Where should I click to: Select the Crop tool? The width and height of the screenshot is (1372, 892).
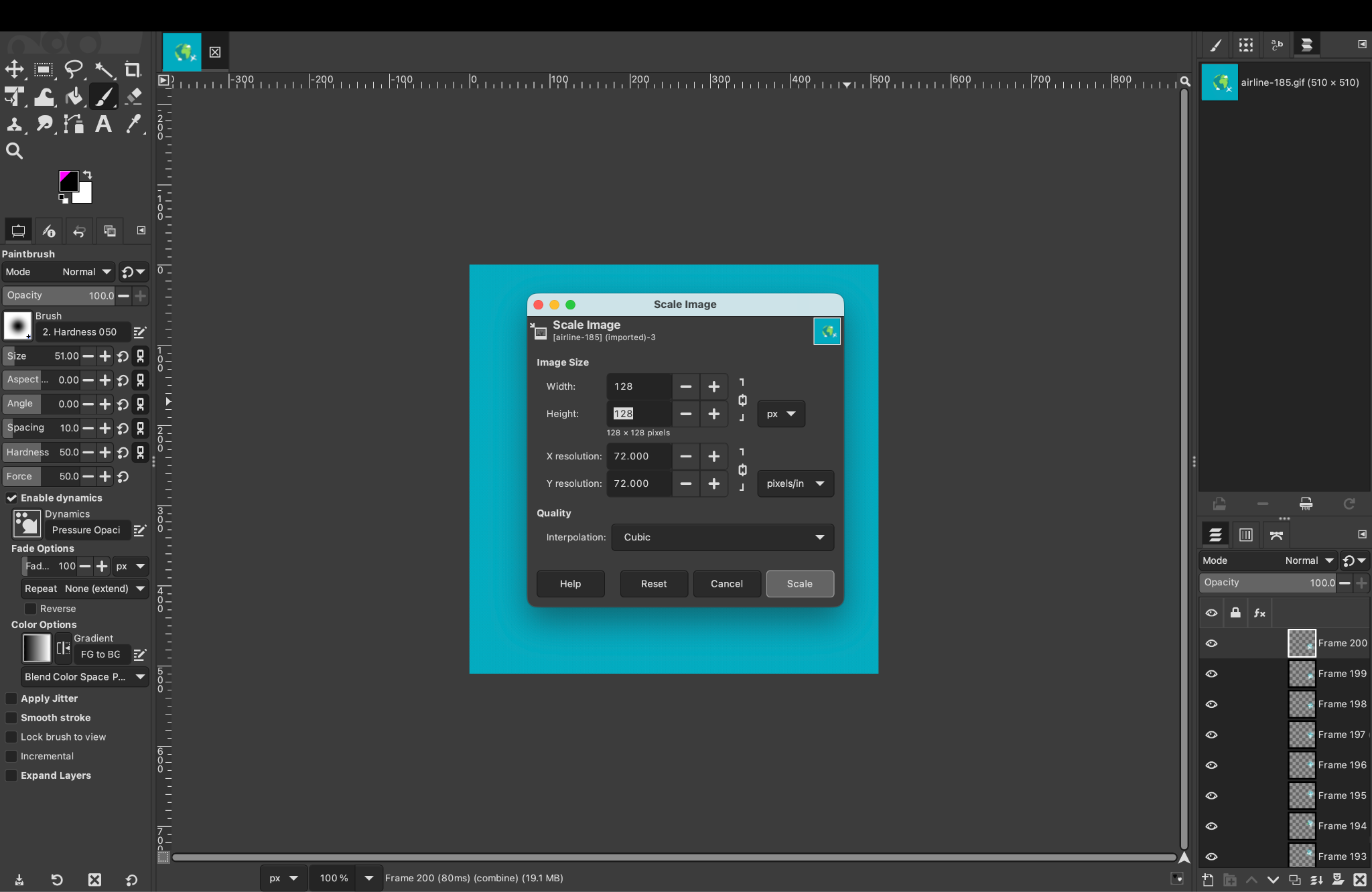(x=133, y=69)
